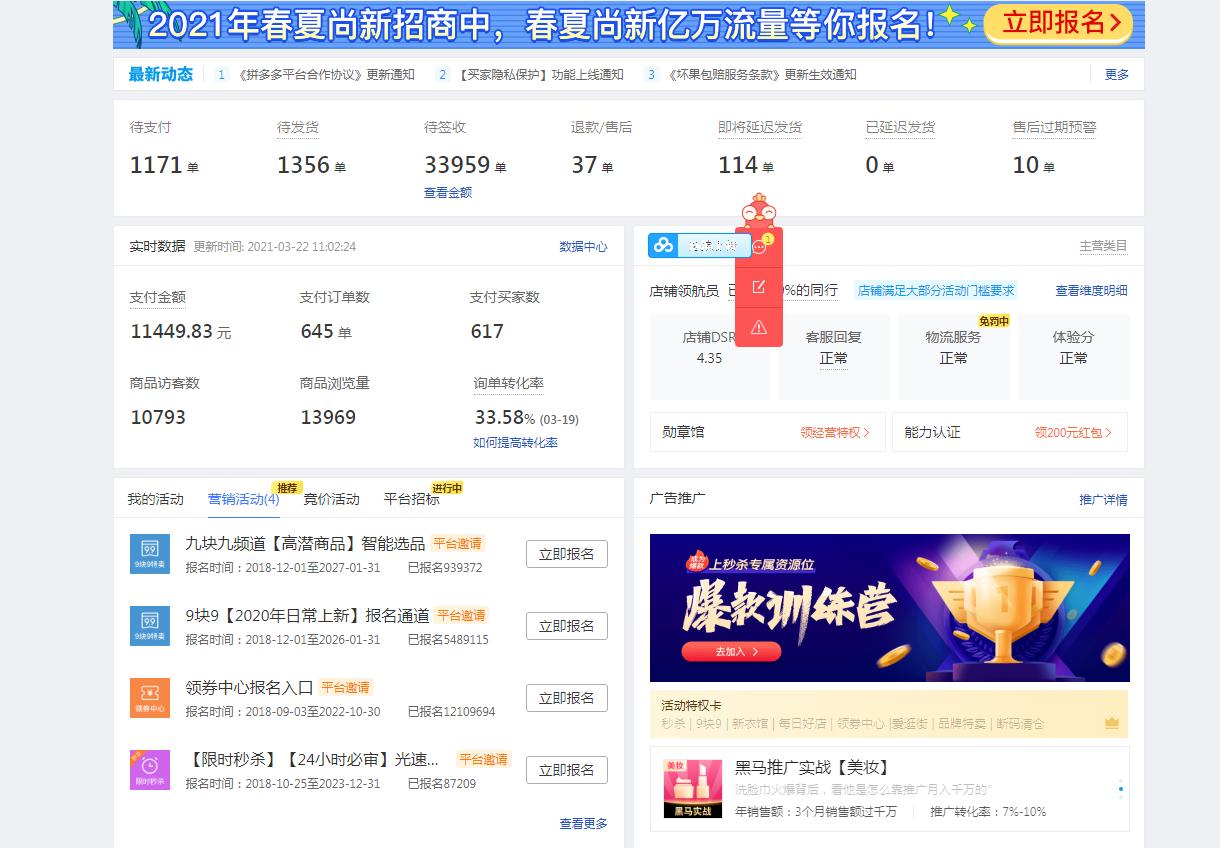Switch to the 平台招标 tab
The image size is (1220, 848).
(x=410, y=497)
